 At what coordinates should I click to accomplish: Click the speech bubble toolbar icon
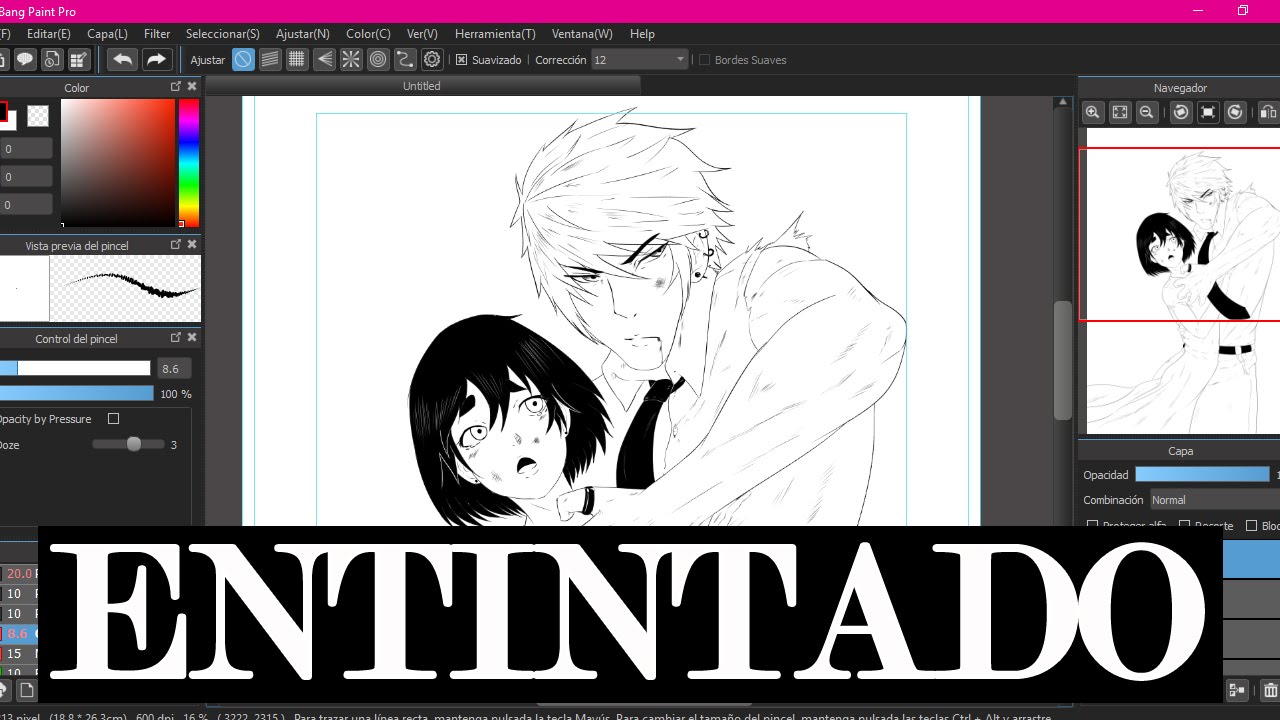[25, 59]
